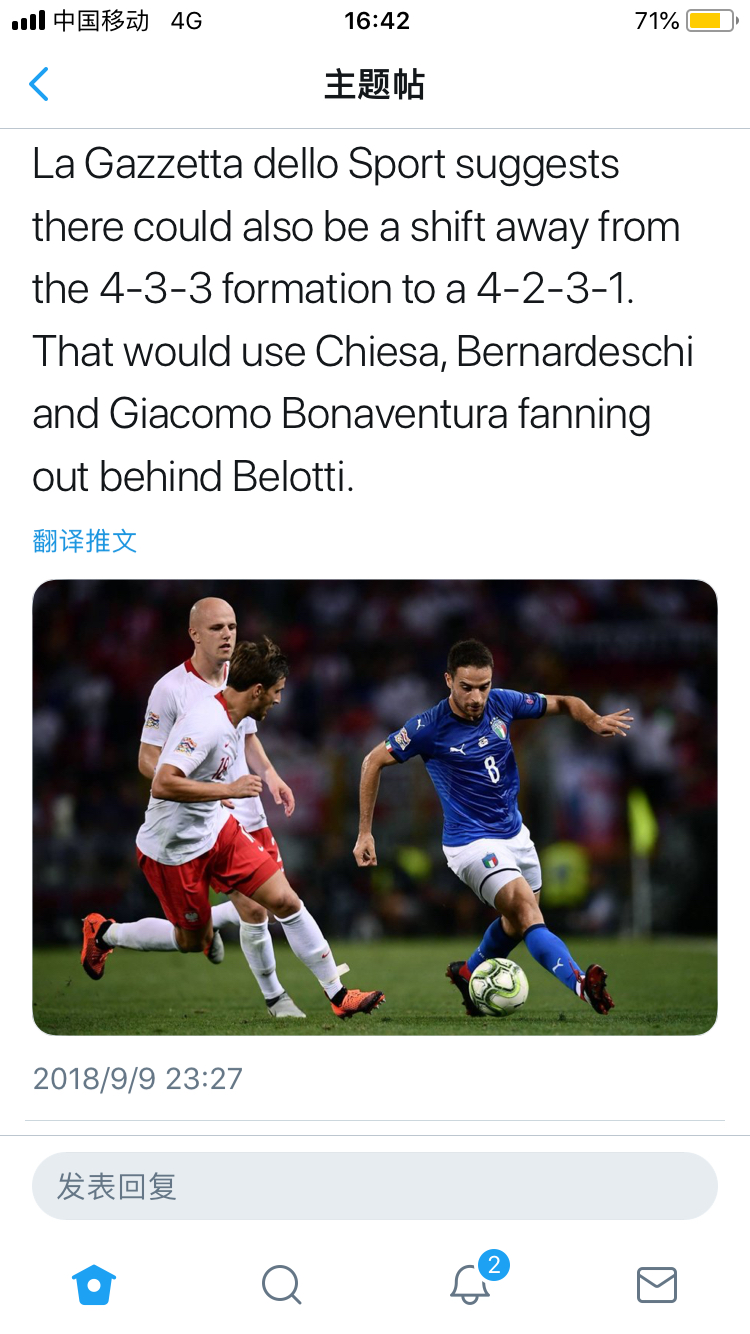Tap the 主题帖 header title
Viewport: 750px width, 1334px height.
(375, 84)
